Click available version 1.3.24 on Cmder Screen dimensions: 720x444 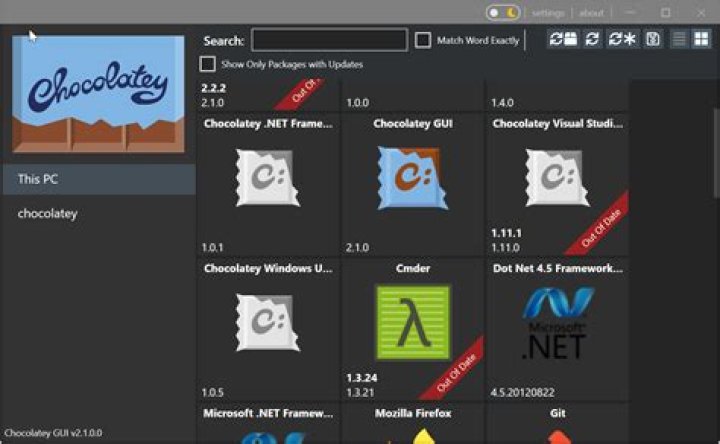pos(361,378)
